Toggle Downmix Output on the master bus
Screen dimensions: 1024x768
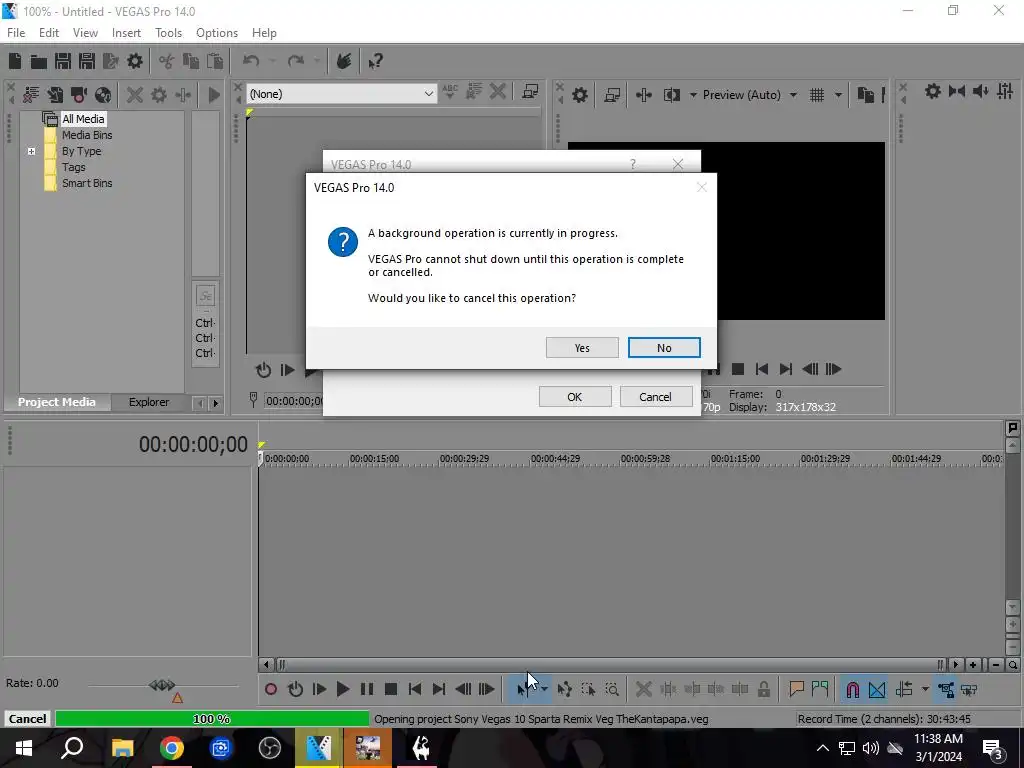[x=957, y=91]
